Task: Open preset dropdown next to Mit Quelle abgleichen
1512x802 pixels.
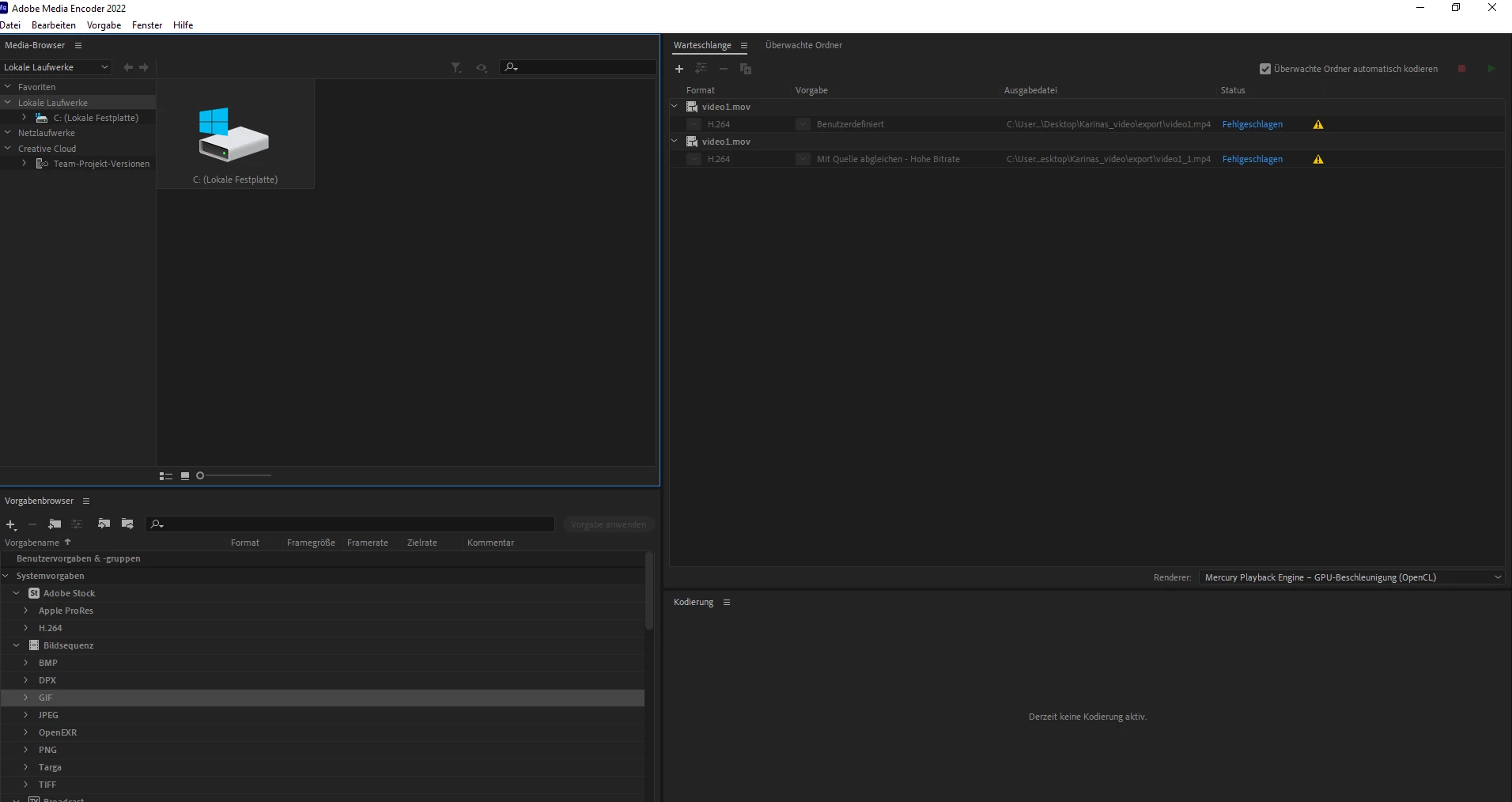Action: pos(803,160)
